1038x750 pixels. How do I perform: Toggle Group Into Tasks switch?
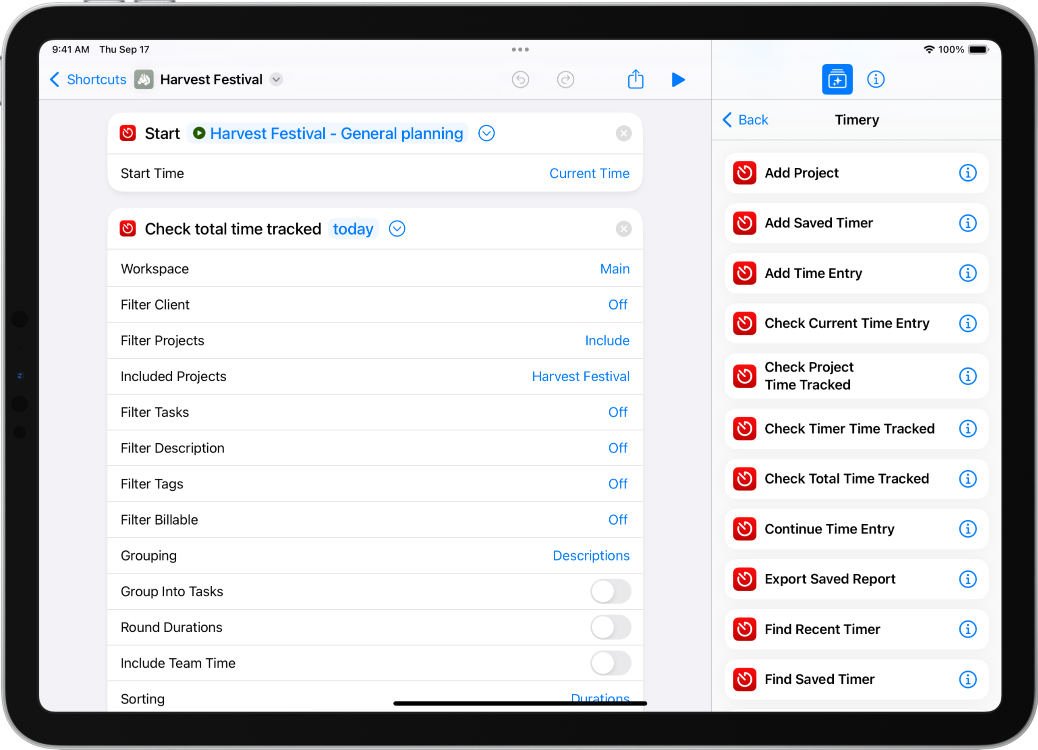click(610, 591)
